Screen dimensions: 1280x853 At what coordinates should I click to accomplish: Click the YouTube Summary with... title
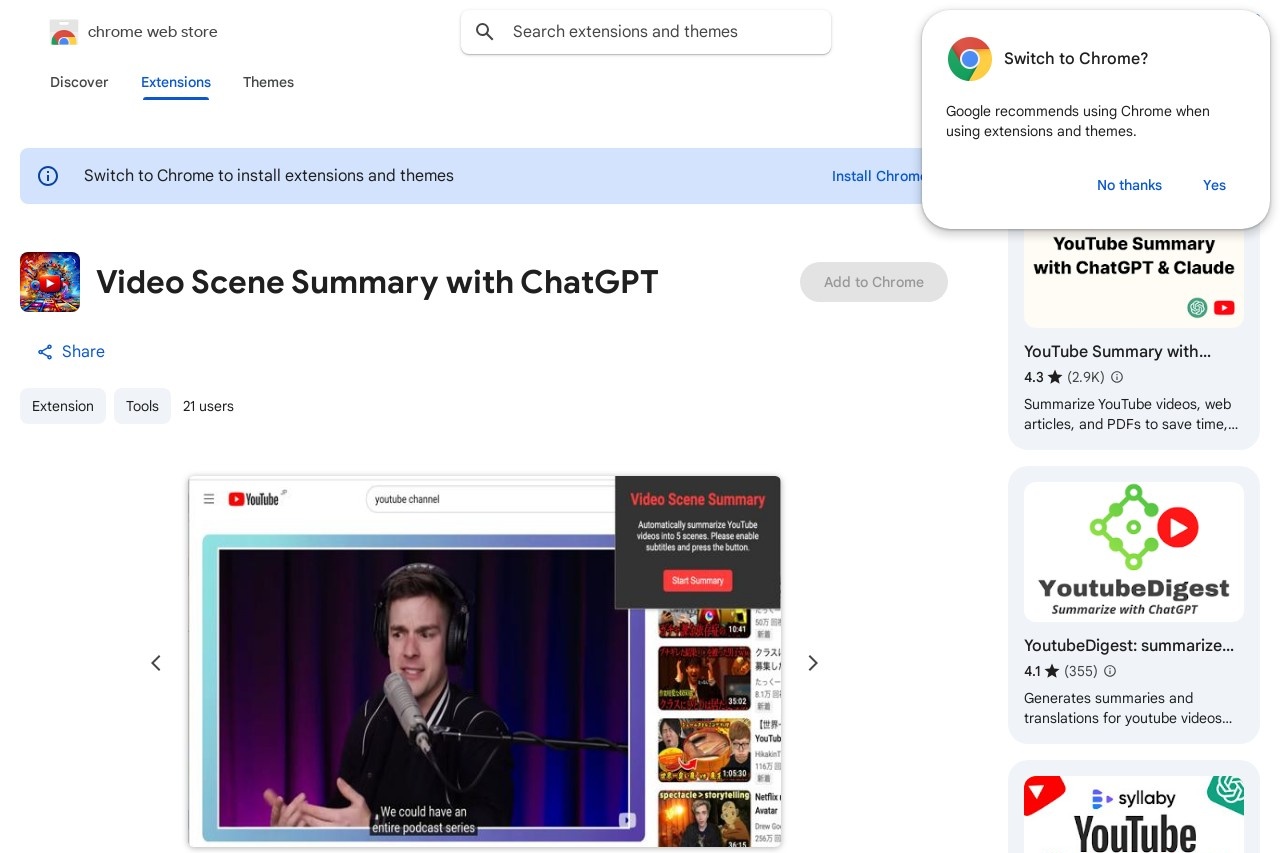tap(1117, 352)
